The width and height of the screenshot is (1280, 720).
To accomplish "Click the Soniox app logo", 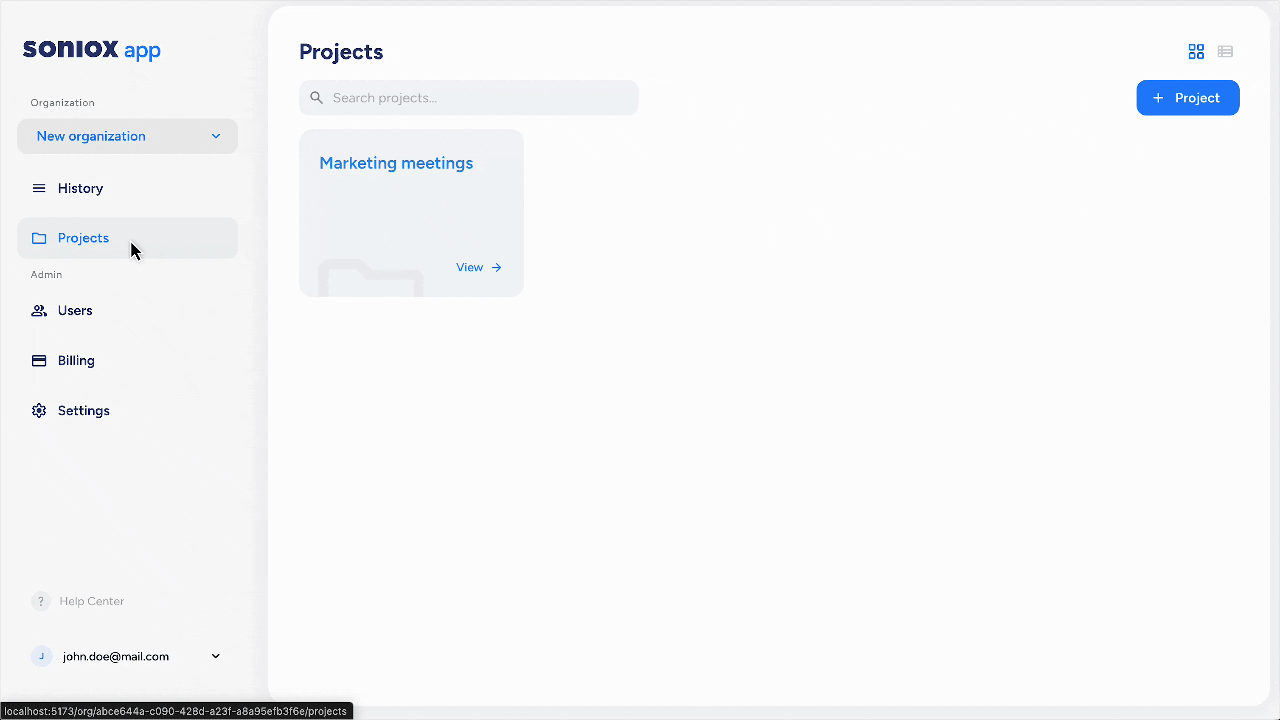I will [91, 50].
